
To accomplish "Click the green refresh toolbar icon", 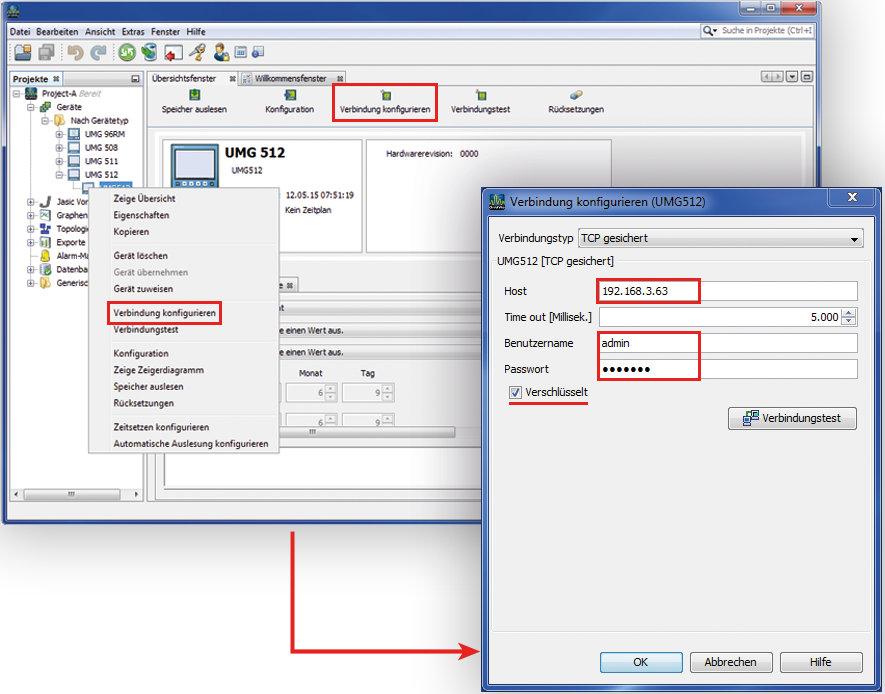I will point(127,53).
